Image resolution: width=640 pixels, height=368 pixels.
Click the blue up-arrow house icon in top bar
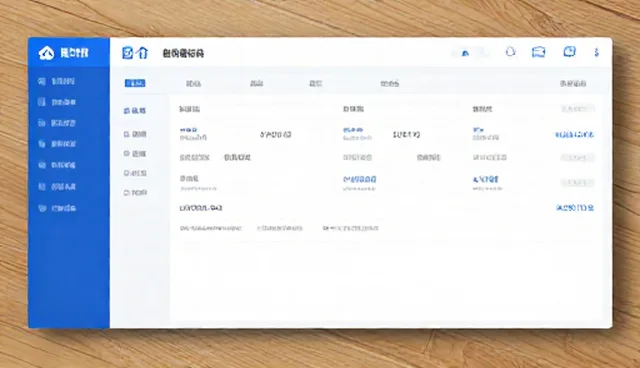click(x=142, y=53)
